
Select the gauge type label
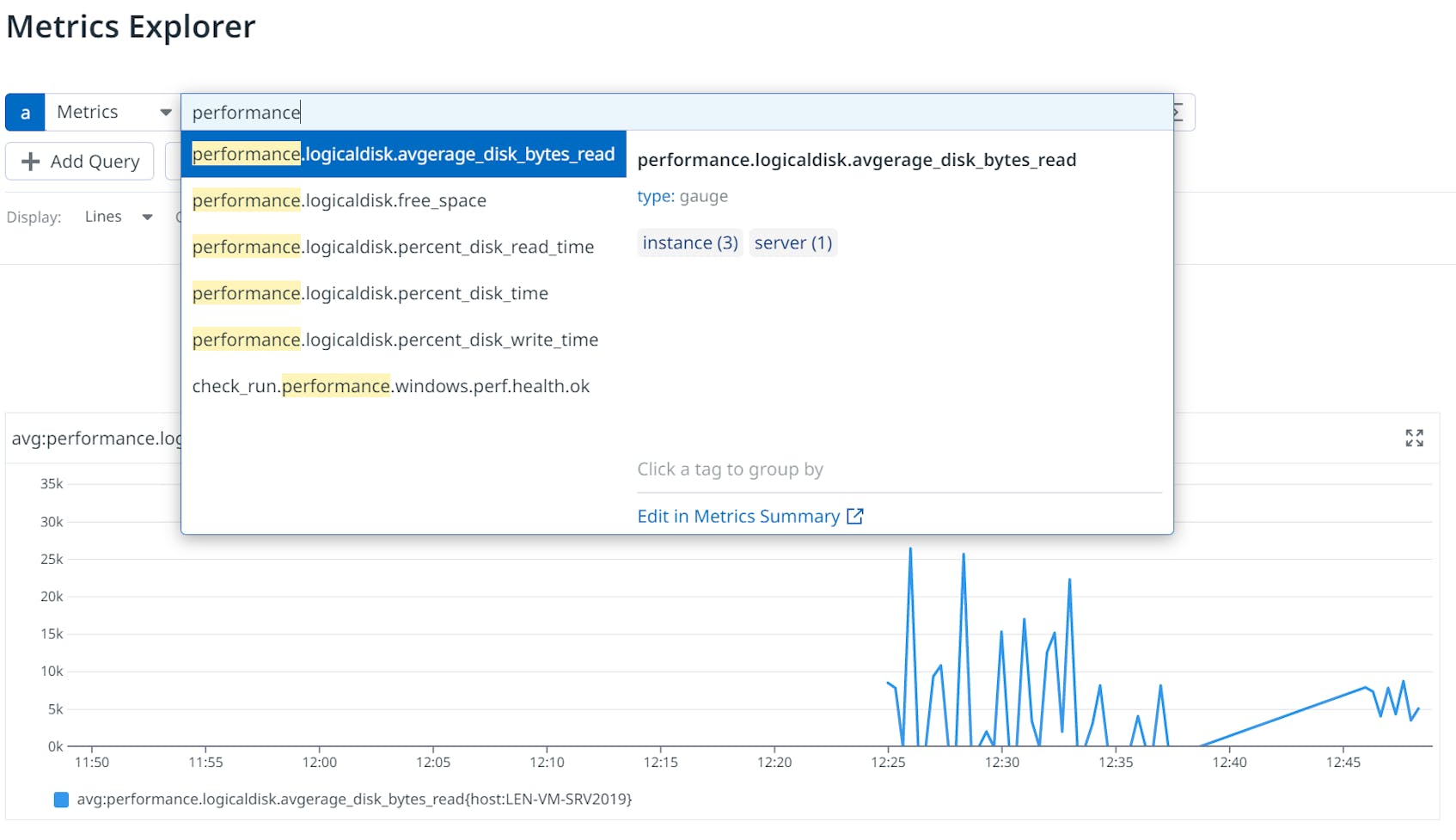704,196
